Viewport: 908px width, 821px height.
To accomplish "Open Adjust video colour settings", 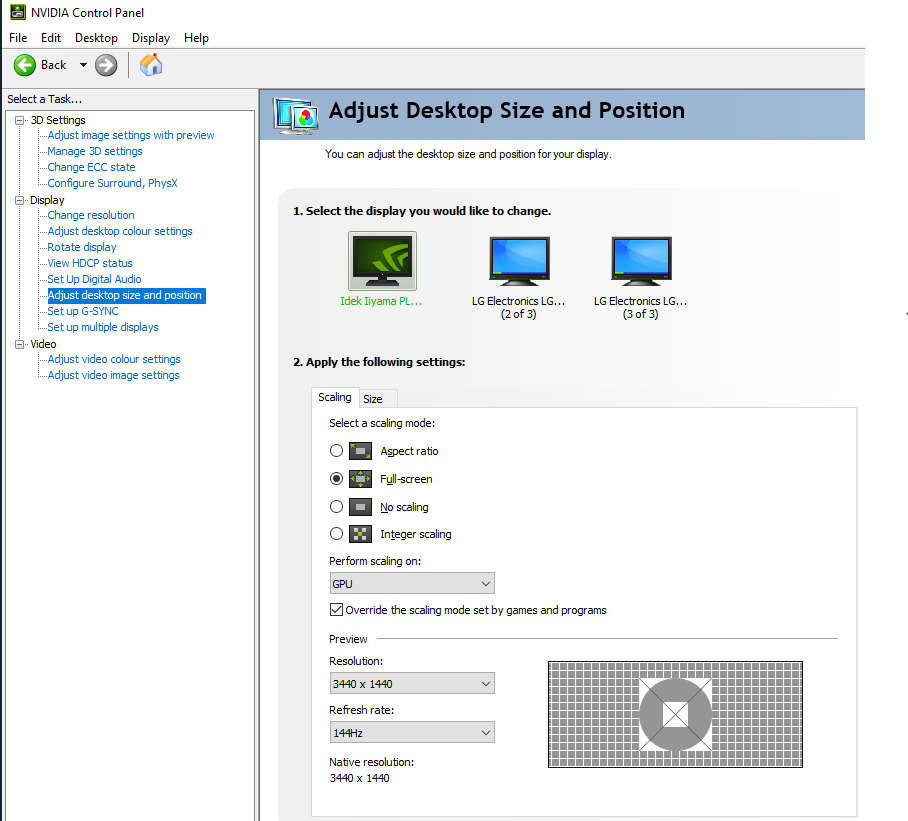I will [x=114, y=359].
